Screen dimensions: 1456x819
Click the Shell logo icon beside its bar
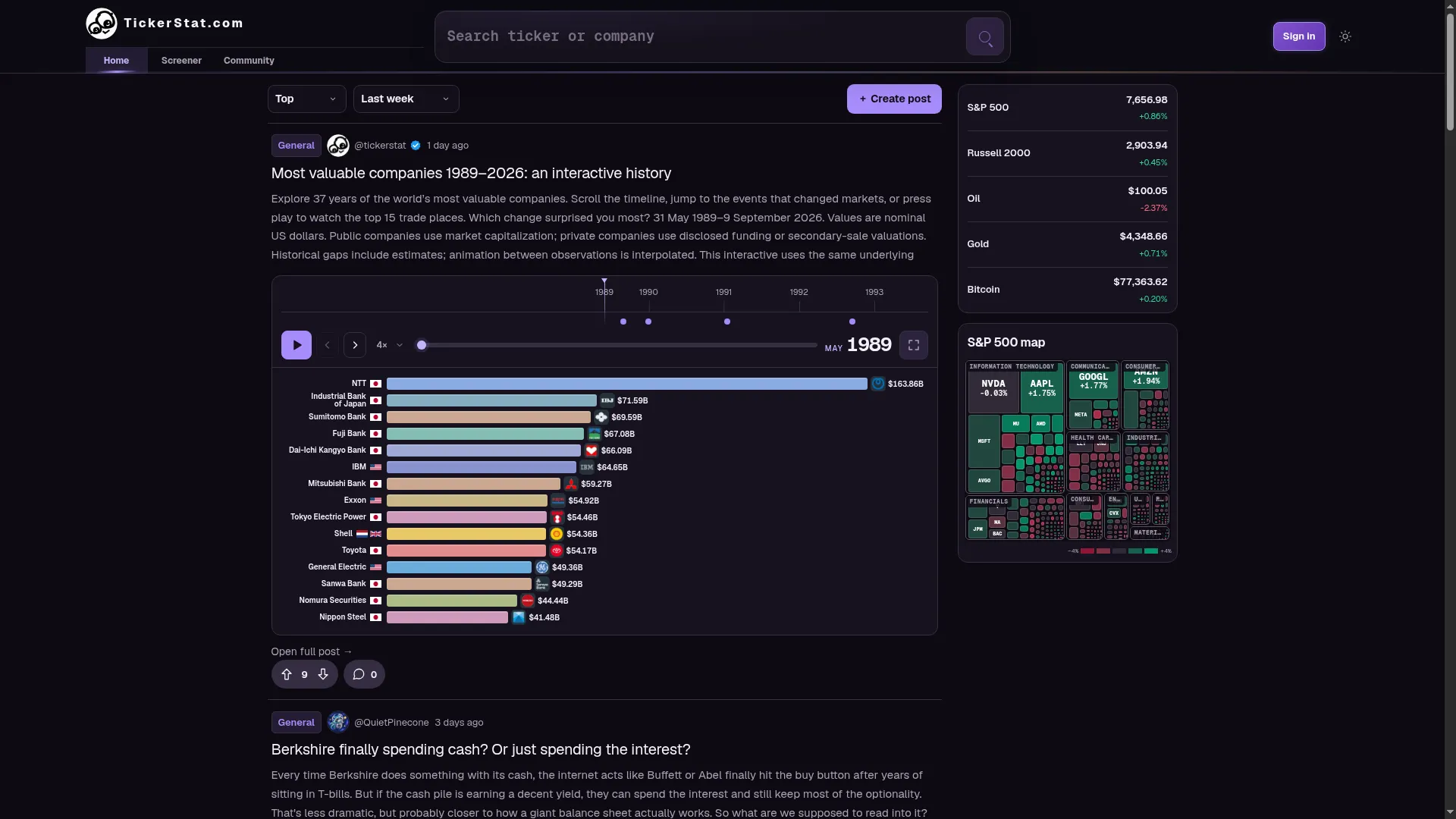click(x=557, y=534)
